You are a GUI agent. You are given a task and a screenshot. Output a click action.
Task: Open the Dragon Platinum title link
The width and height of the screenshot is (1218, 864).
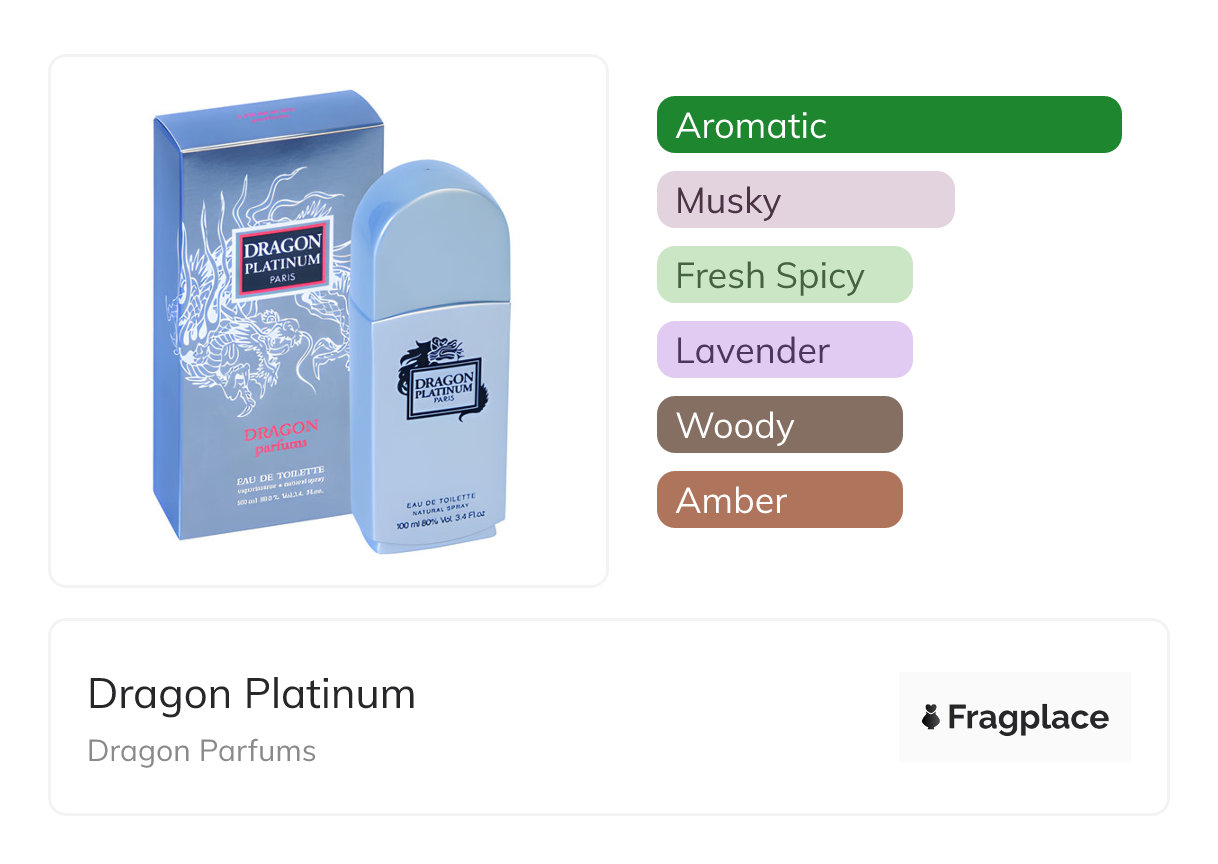click(x=251, y=694)
